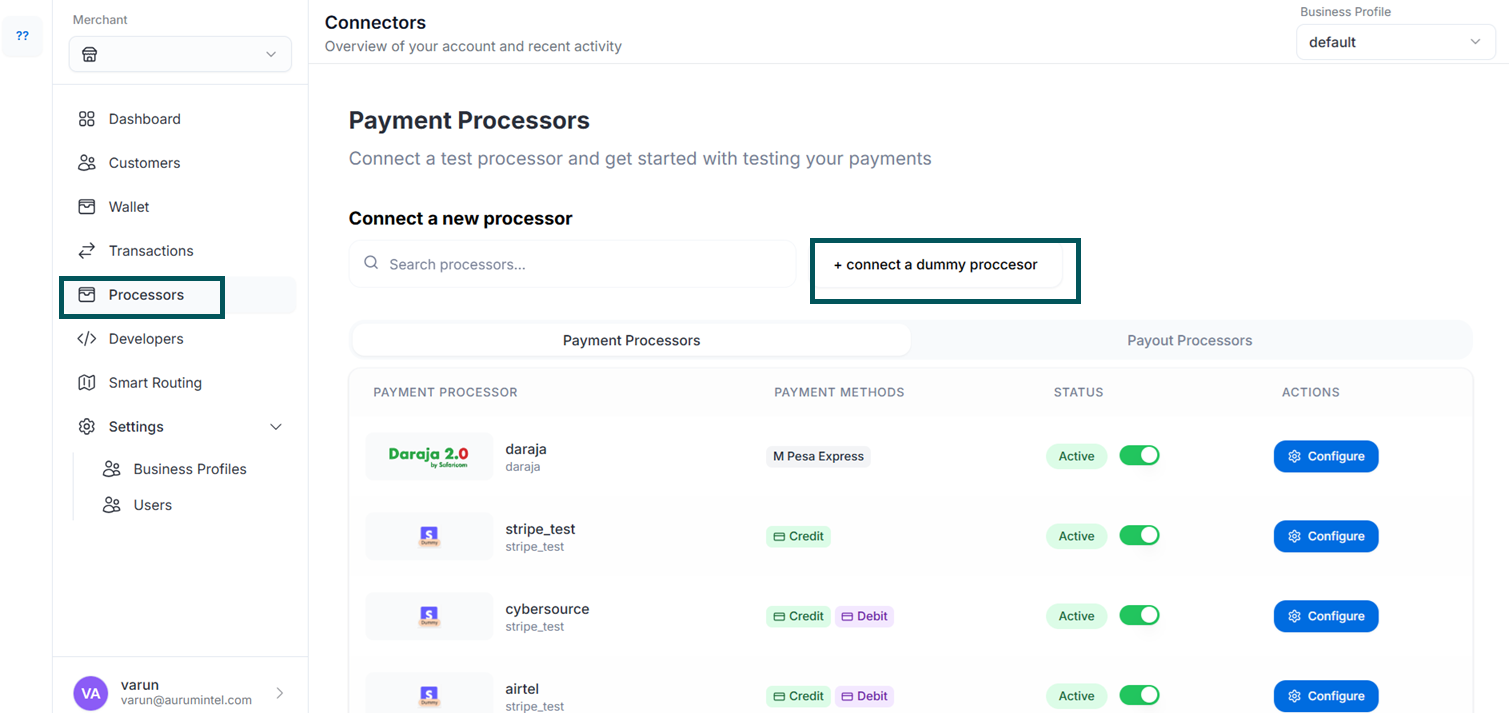
Task: Expand the varun account chevron
Action: click(x=279, y=693)
